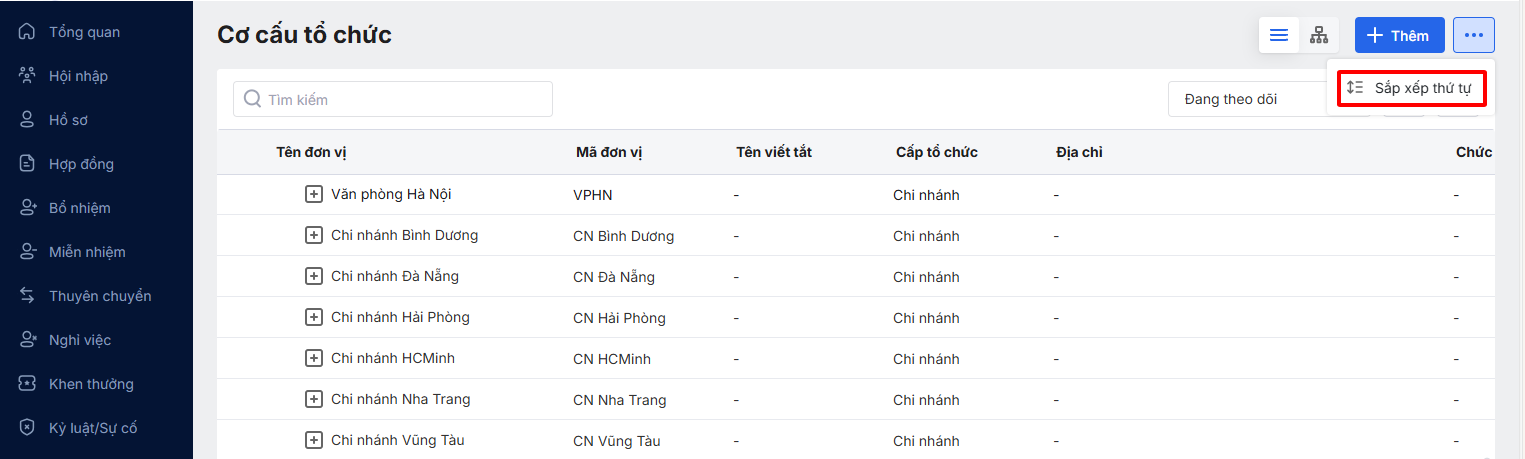Open Khen thưởng rewards section
This screenshot has width=1525, height=459.
click(x=91, y=384)
